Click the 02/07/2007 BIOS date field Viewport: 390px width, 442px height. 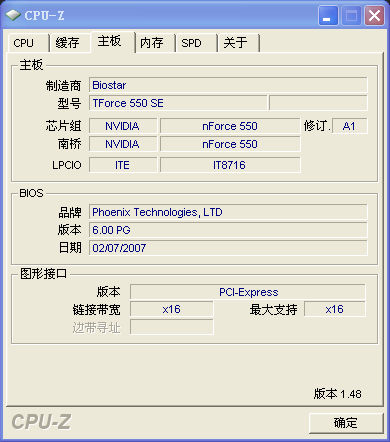point(228,248)
